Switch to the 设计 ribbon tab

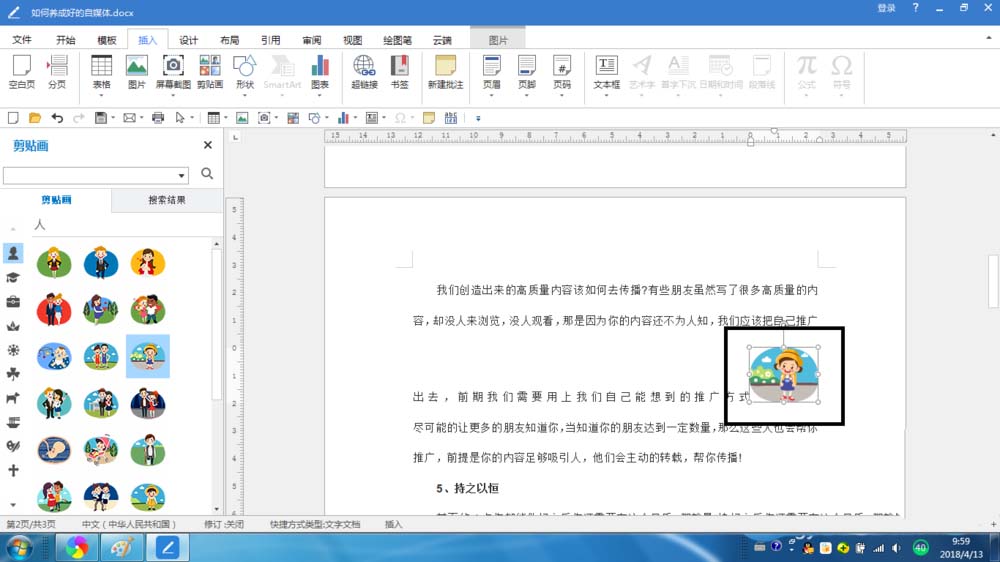(x=188, y=40)
